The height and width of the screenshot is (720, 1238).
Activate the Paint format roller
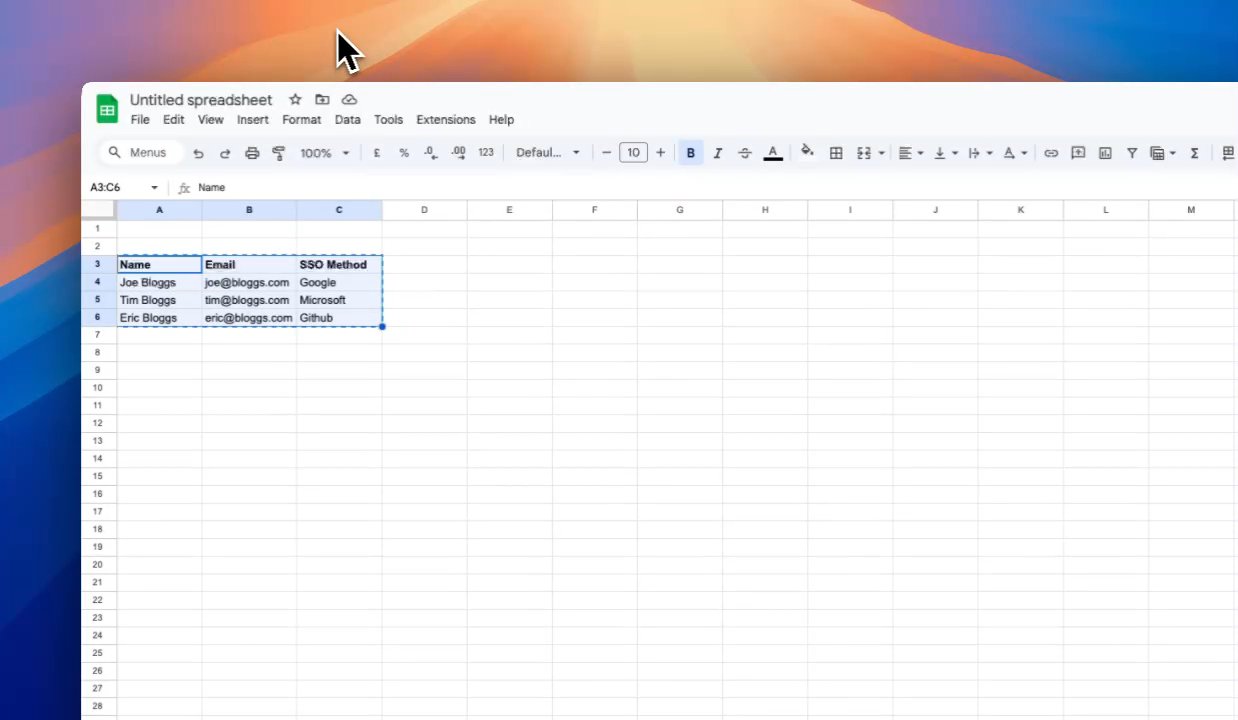(279, 153)
